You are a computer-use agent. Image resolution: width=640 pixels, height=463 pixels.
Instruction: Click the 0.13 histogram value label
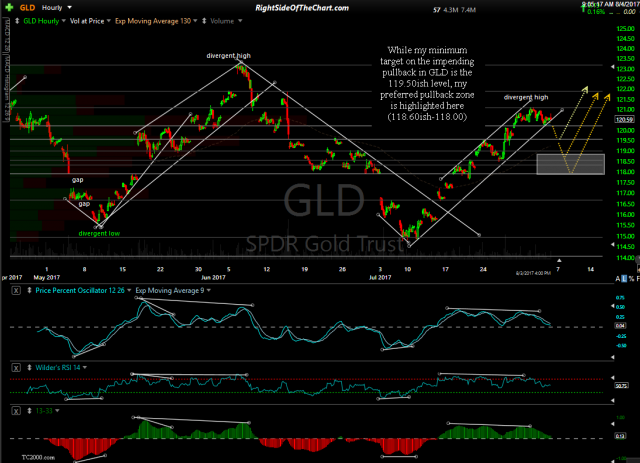coord(620,436)
